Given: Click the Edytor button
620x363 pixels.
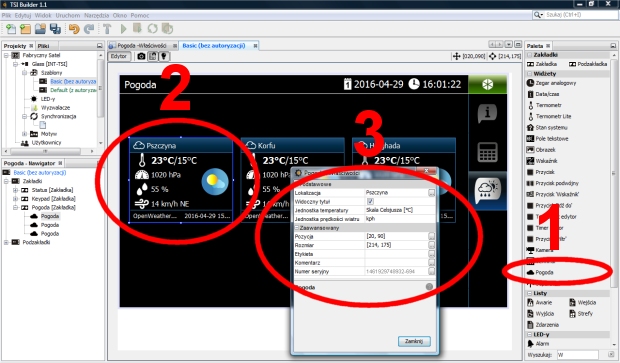Looking at the screenshot, I should pos(119,57).
